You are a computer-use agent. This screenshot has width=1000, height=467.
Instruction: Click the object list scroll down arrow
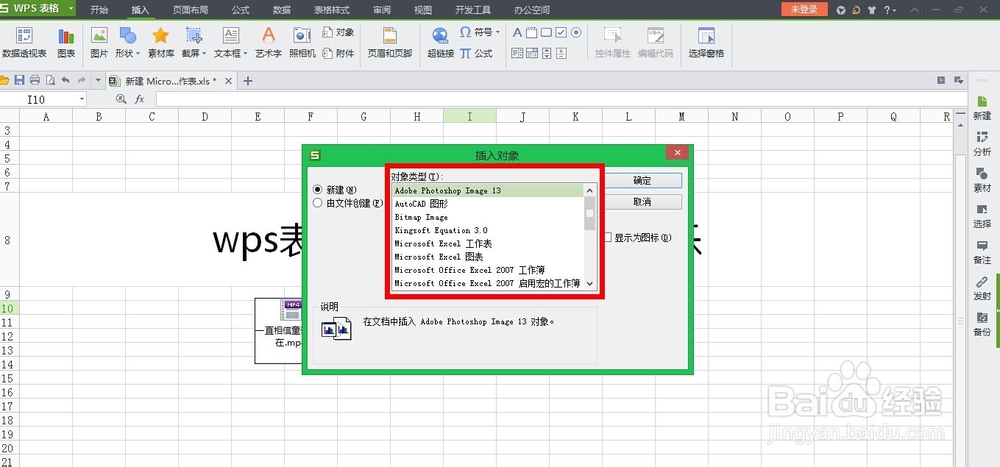coord(590,283)
